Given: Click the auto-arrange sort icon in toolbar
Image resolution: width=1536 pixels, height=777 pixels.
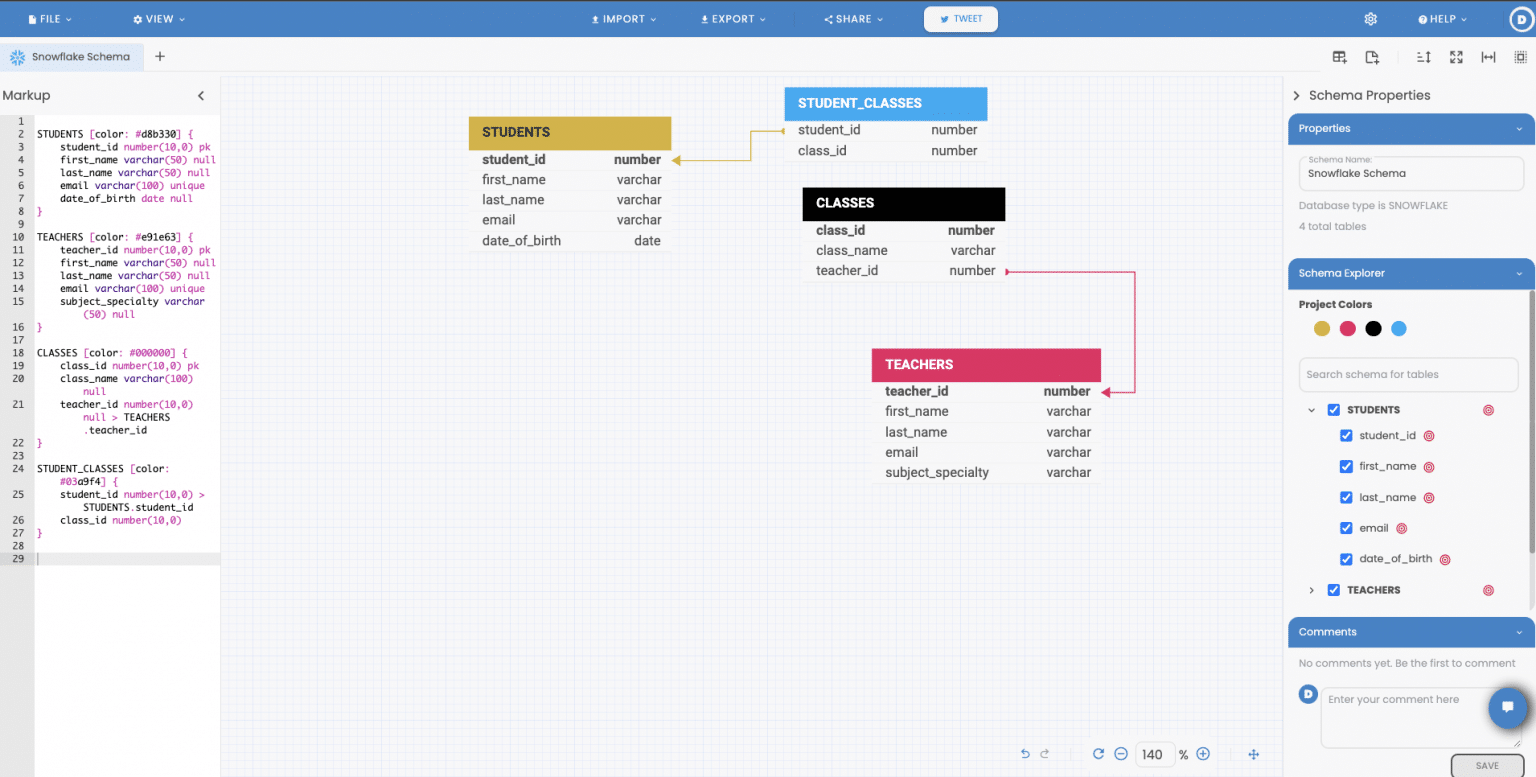Looking at the screenshot, I should coord(1424,57).
